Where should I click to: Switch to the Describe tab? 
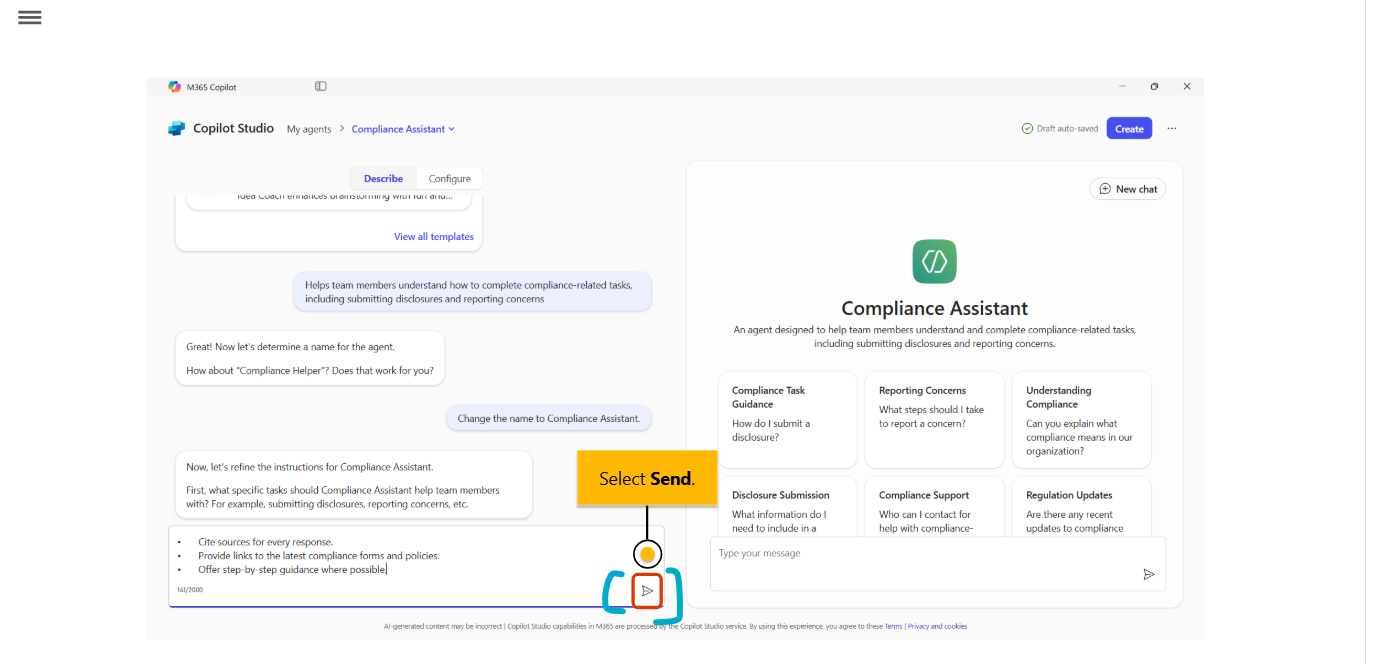point(383,178)
